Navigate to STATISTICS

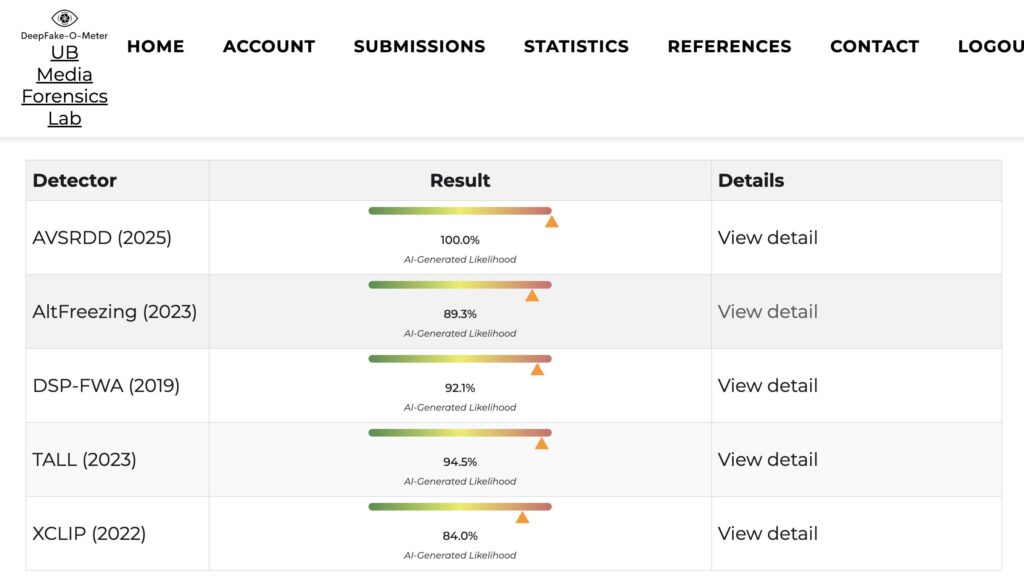point(576,46)
